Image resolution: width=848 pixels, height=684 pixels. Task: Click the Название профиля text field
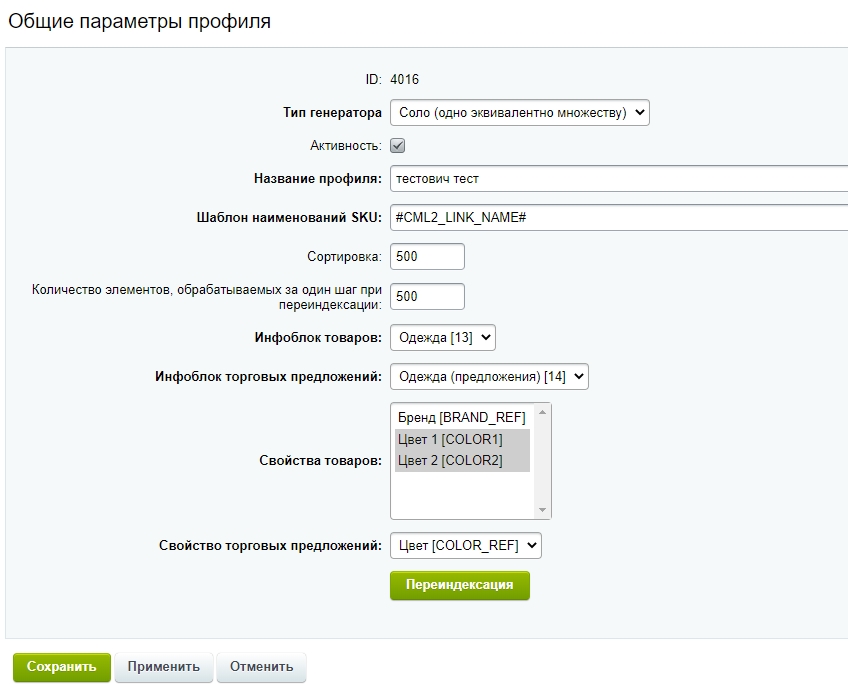(x=618, y=179)
